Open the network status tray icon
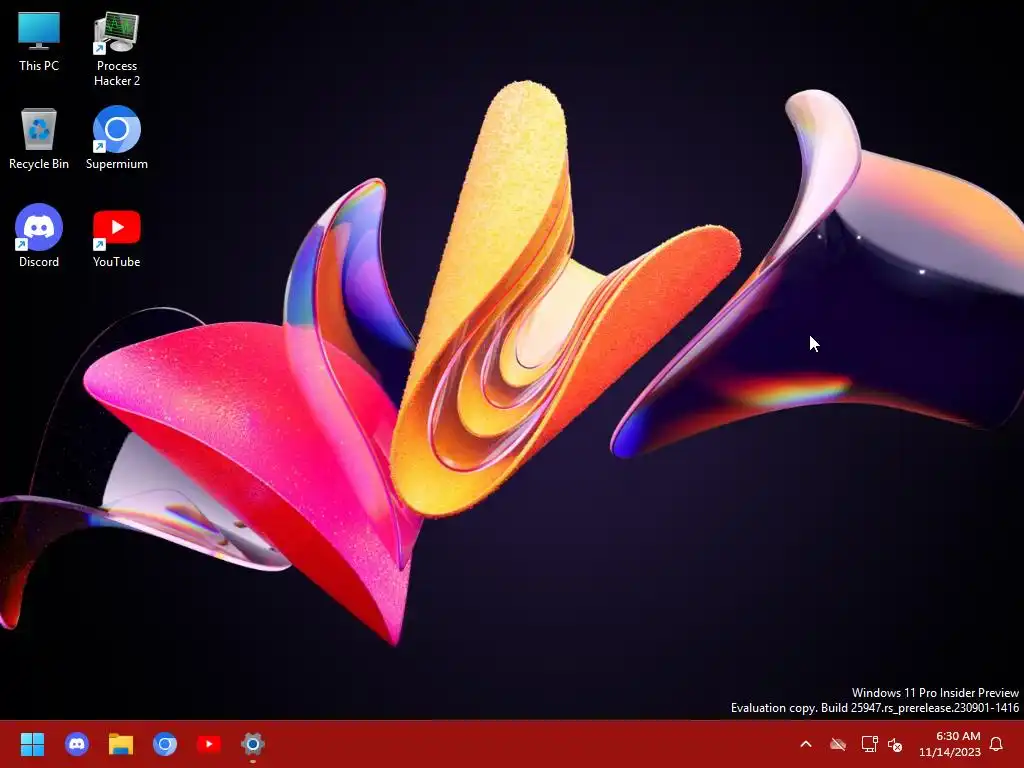The width and height of the screenshot is (1024, 768). pos(869,744)
